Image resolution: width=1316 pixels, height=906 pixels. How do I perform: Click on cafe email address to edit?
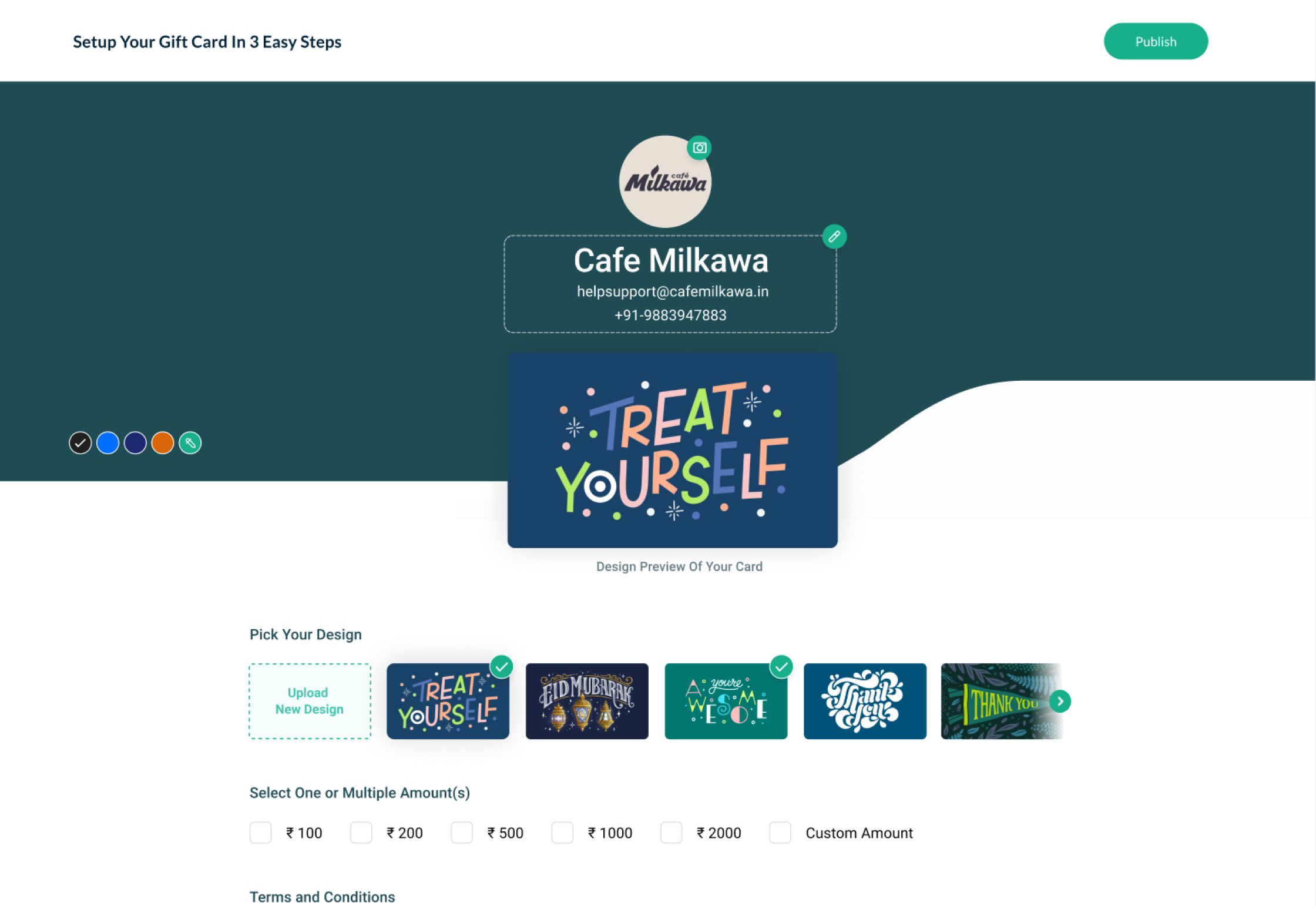click(x=672, y=291)
